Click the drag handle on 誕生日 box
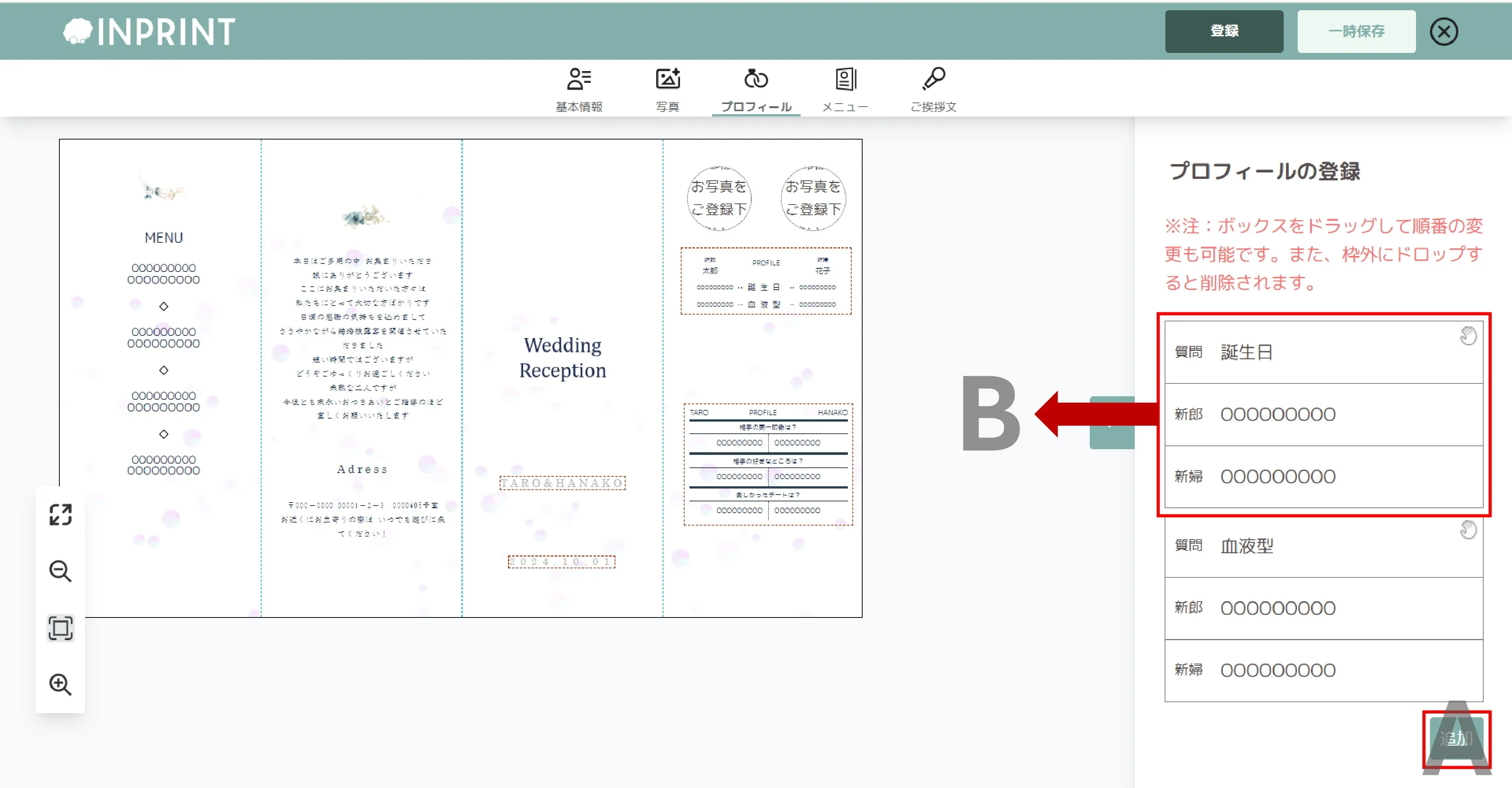The image size is (1512, 788). 1467,335
